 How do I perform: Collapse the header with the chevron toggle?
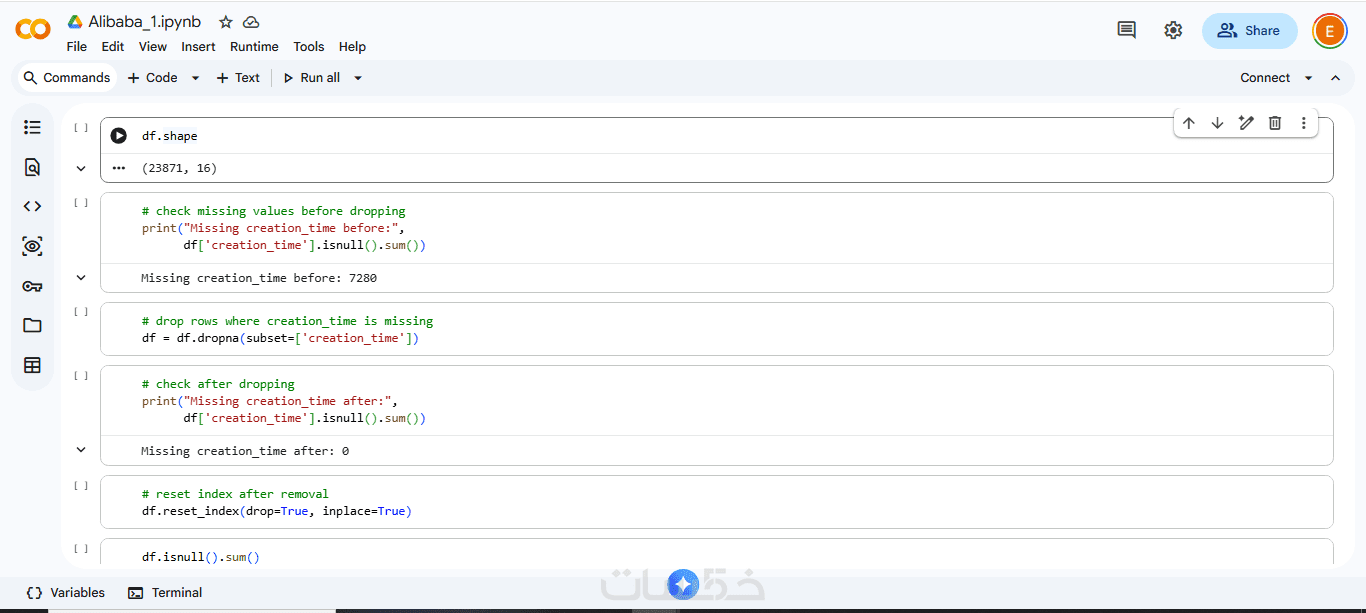pyautogui.click(x=1335, y=78)
